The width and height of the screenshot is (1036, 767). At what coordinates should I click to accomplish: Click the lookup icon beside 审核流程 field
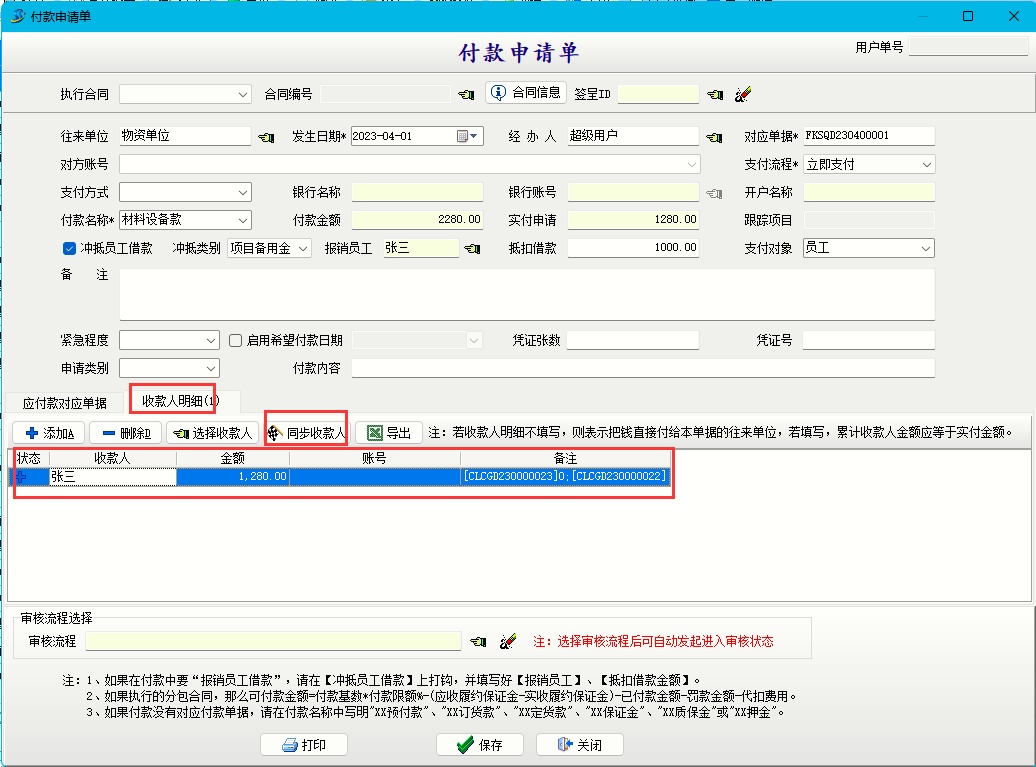click(x=478, y=641)
